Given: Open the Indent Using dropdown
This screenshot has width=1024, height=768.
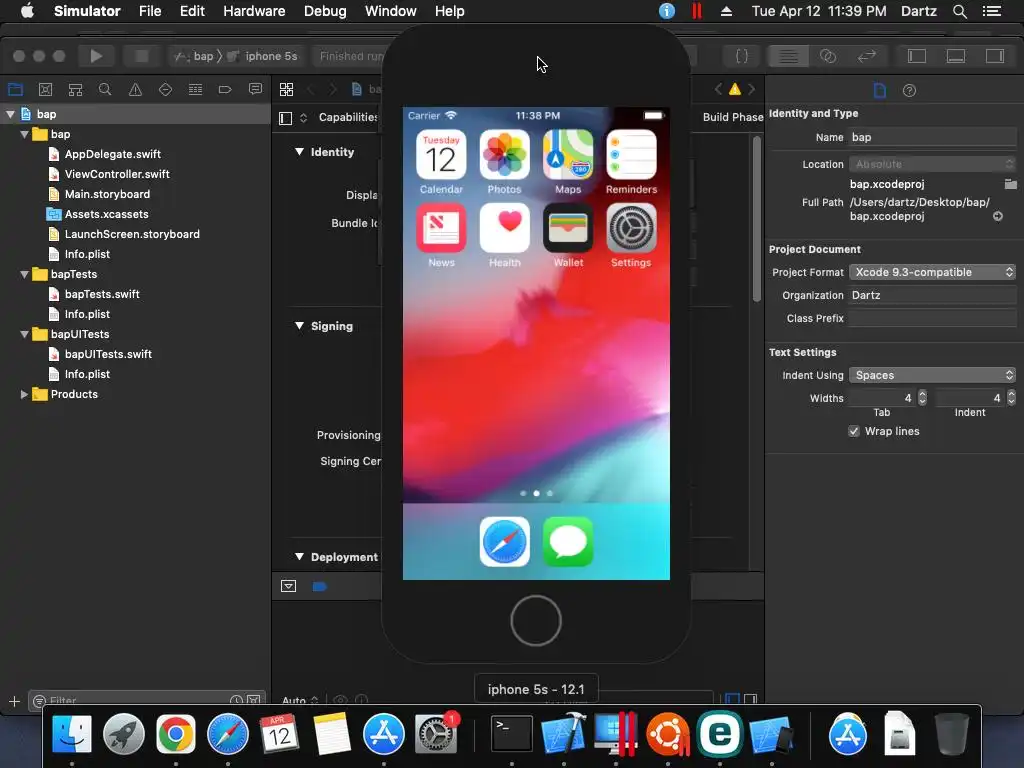Looking at the screenshot, I should [x=933, y=375].
